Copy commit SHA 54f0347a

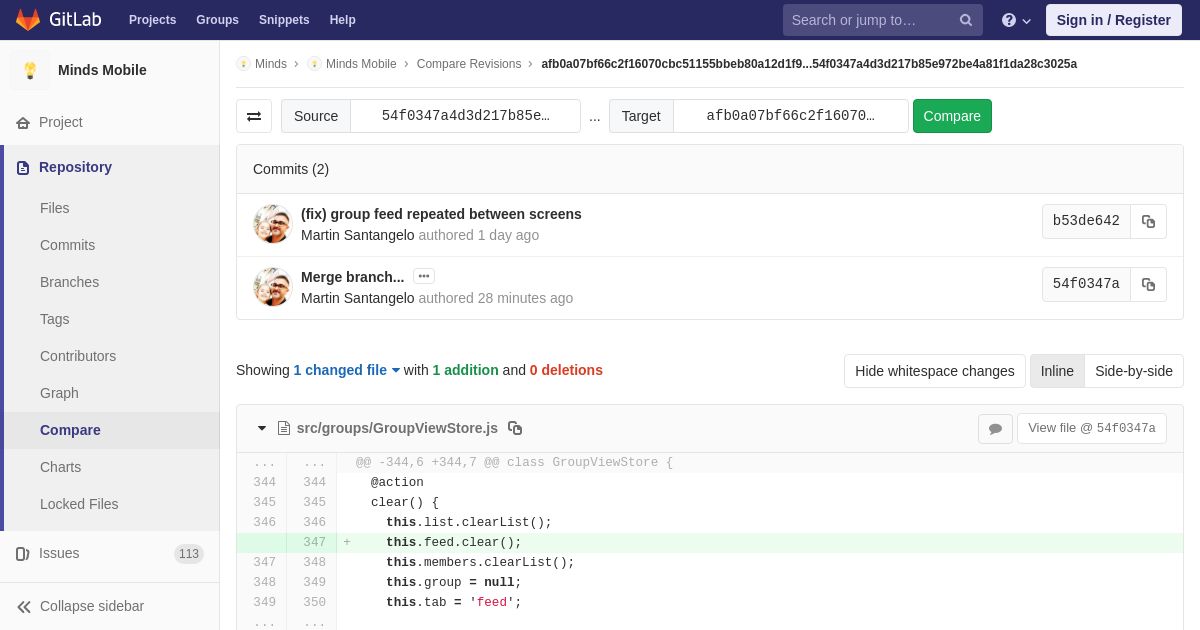(1148, 284)
